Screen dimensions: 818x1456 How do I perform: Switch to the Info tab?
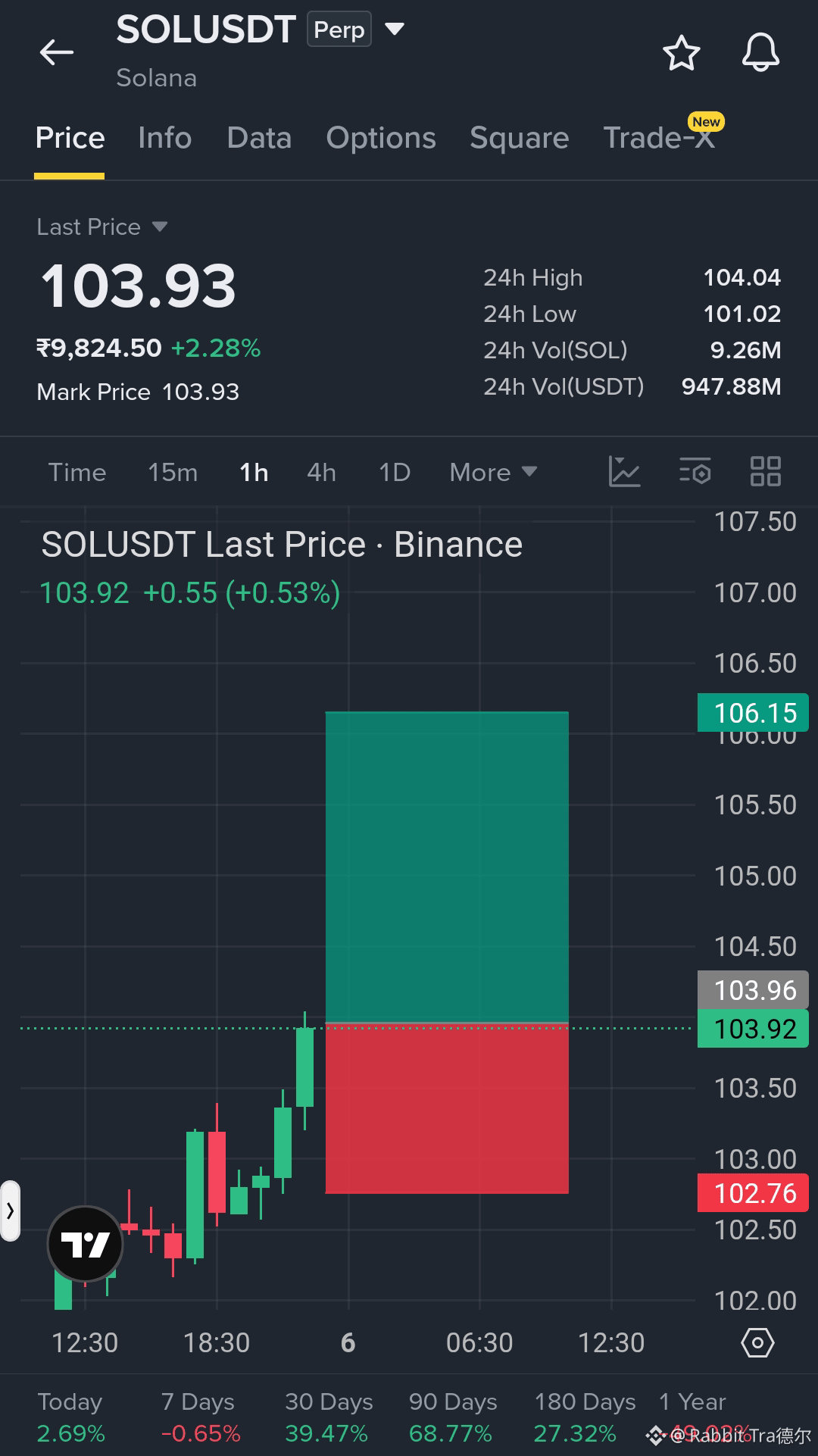click(x=164, y=138)
